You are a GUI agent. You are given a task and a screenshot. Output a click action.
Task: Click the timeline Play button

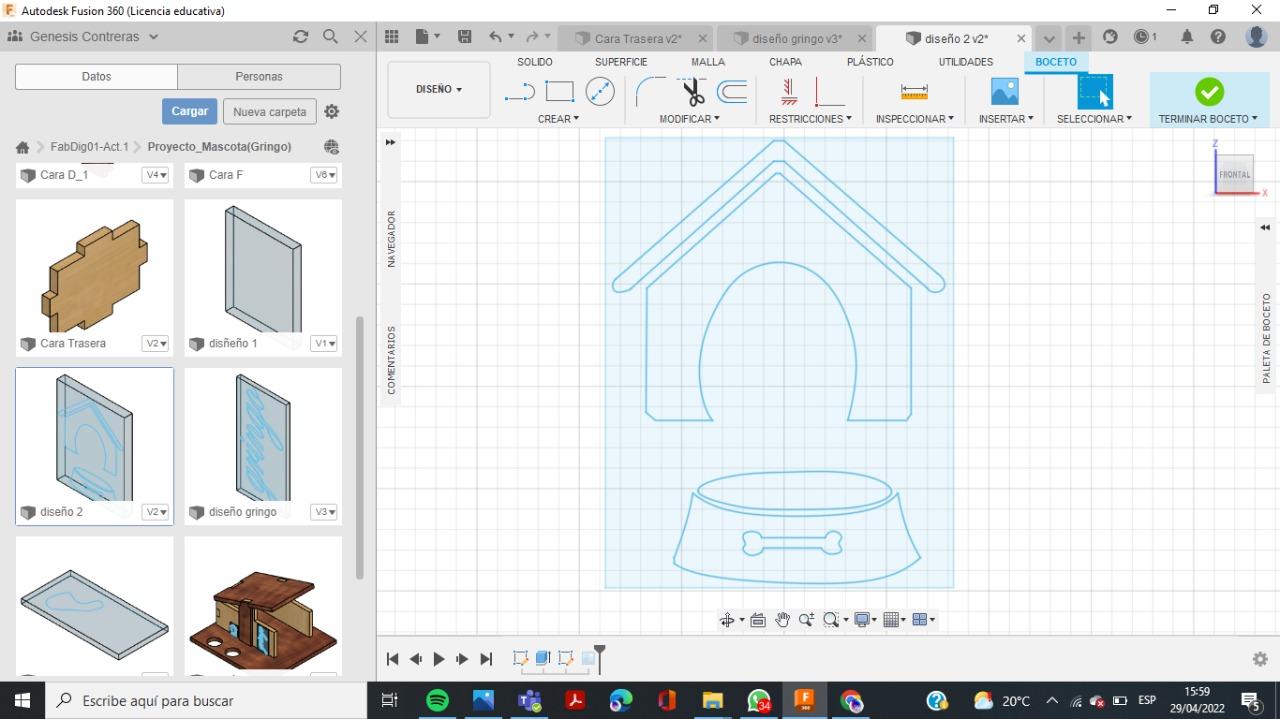(x=438, y=659)
